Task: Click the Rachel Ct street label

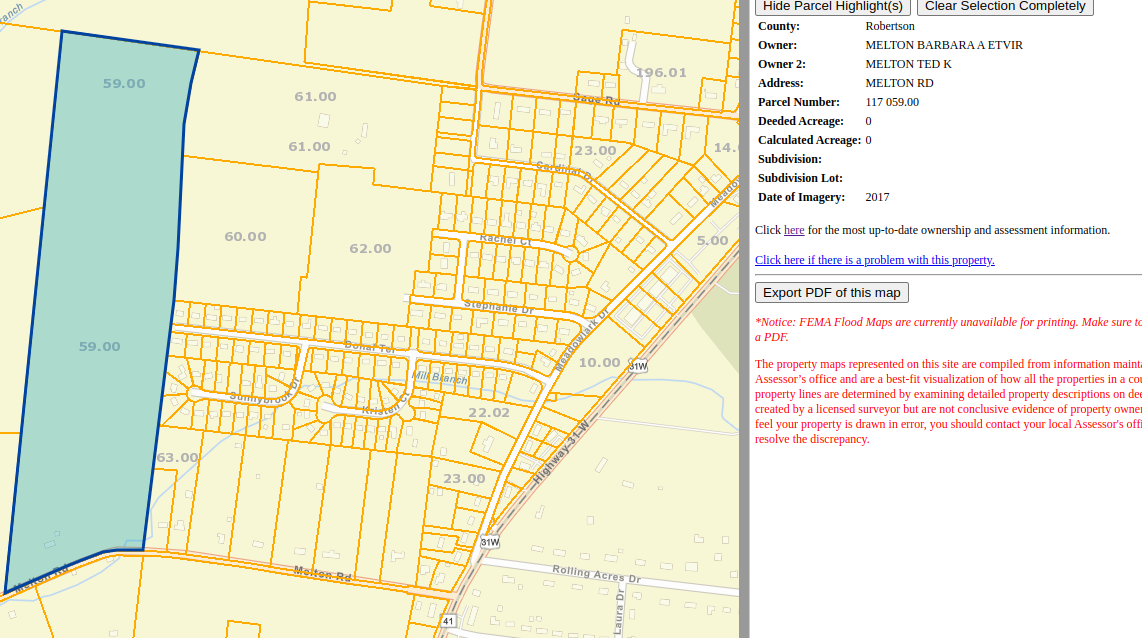Action: click(x=505, y=240)
